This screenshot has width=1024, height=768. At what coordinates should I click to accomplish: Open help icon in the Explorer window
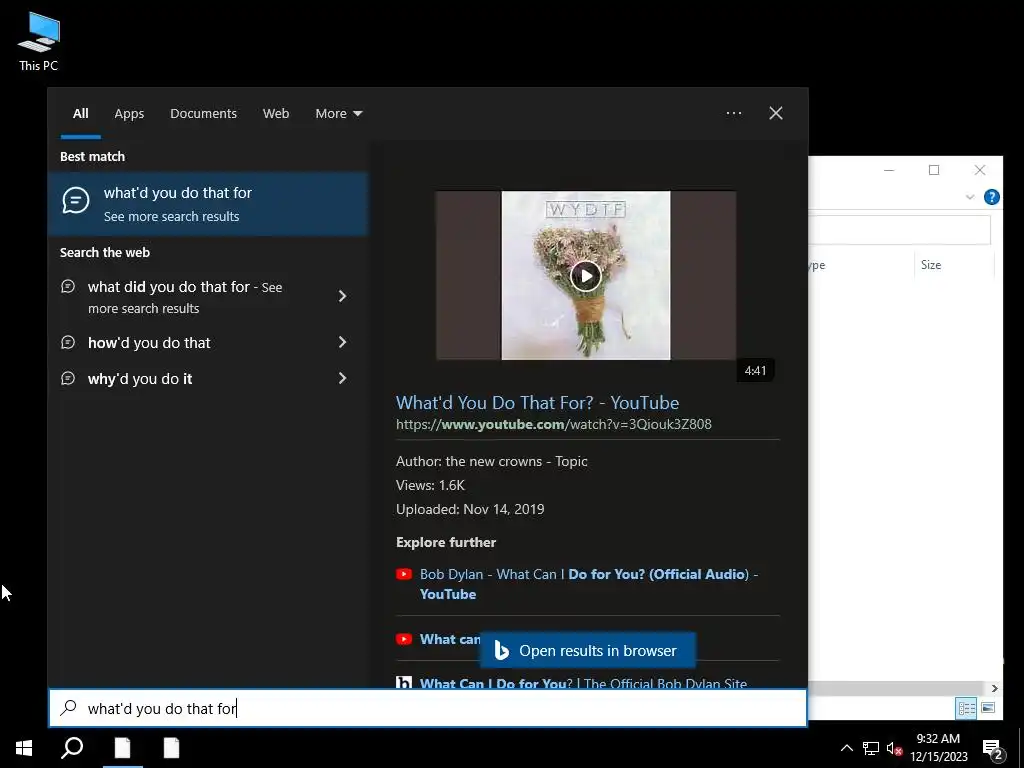991,197
